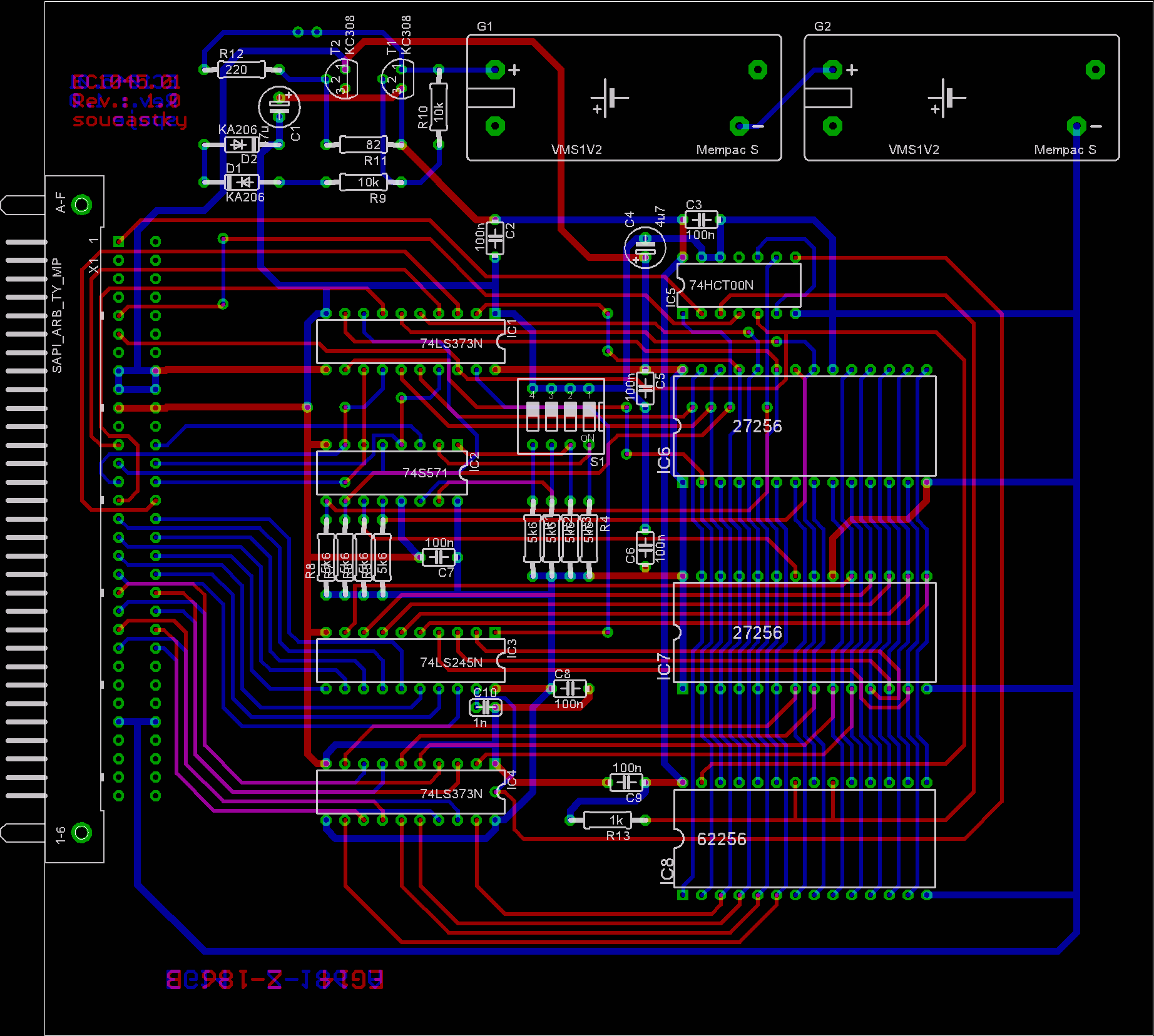
Task: Click the IC8 62256 RAM chip
Action: pos(804,838)
